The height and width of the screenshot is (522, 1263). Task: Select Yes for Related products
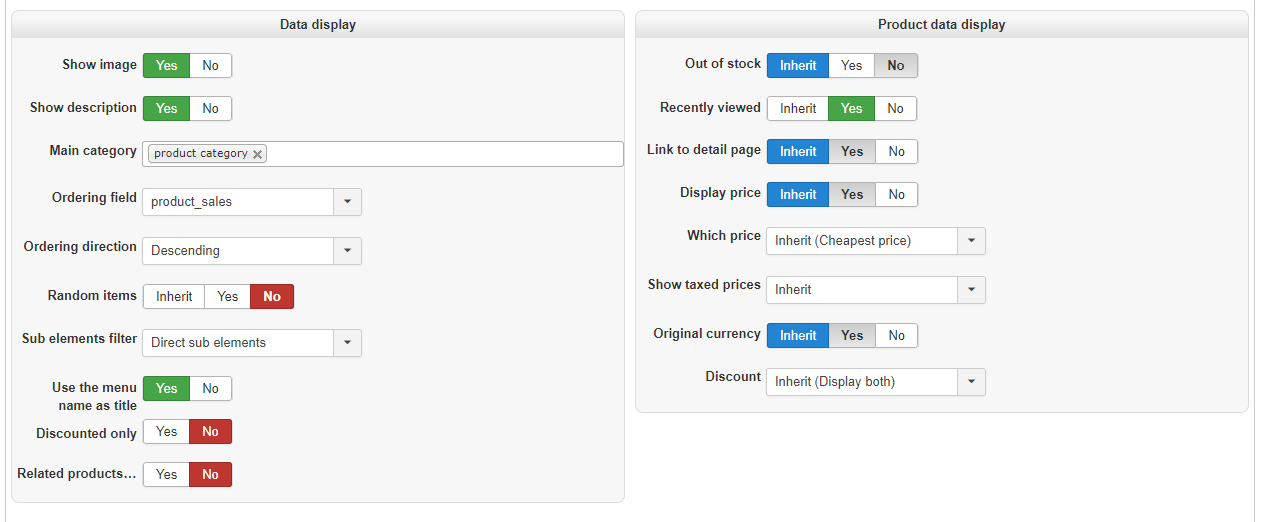[x=167, y=475]
